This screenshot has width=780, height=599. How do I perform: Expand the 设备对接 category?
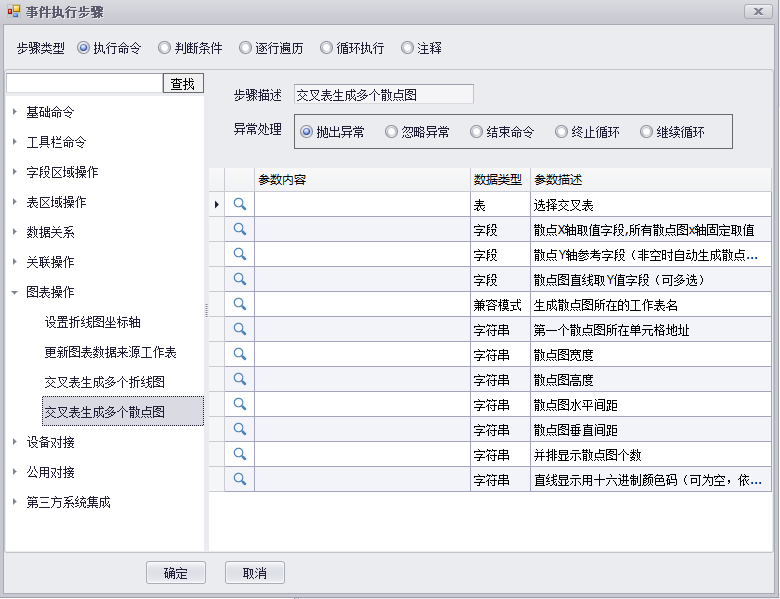point(15,442)
